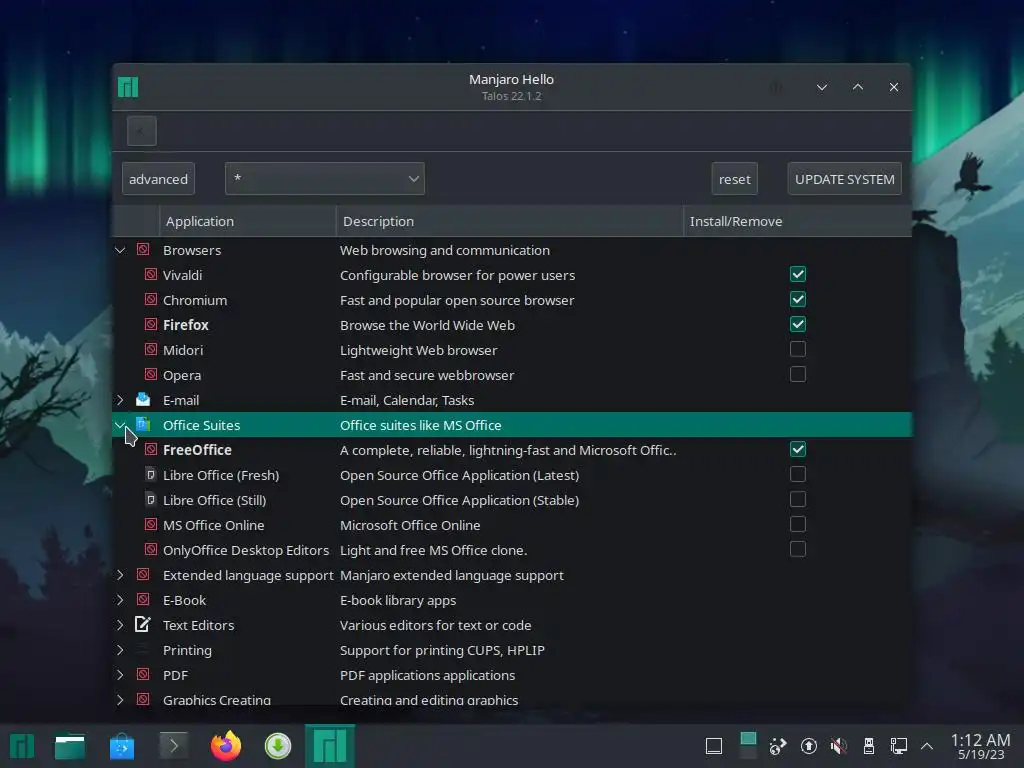
Task: Expand the E-Book category
Action: 120,600
